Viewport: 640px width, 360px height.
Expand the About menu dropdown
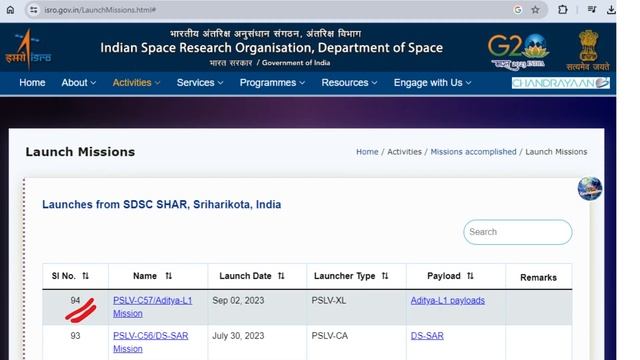point(79,83)
